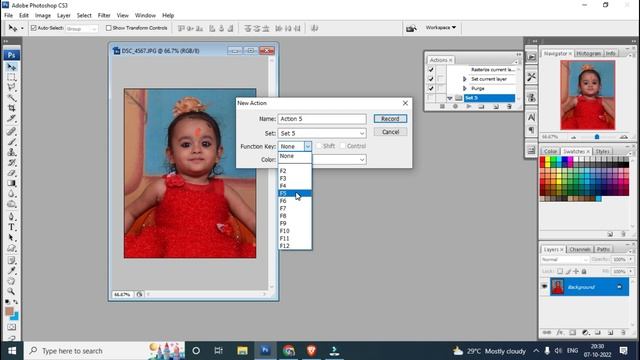The width and height of the screenshot is (640, 360).
Task: Expand the Set current layer action step
Action: (464, 79)
